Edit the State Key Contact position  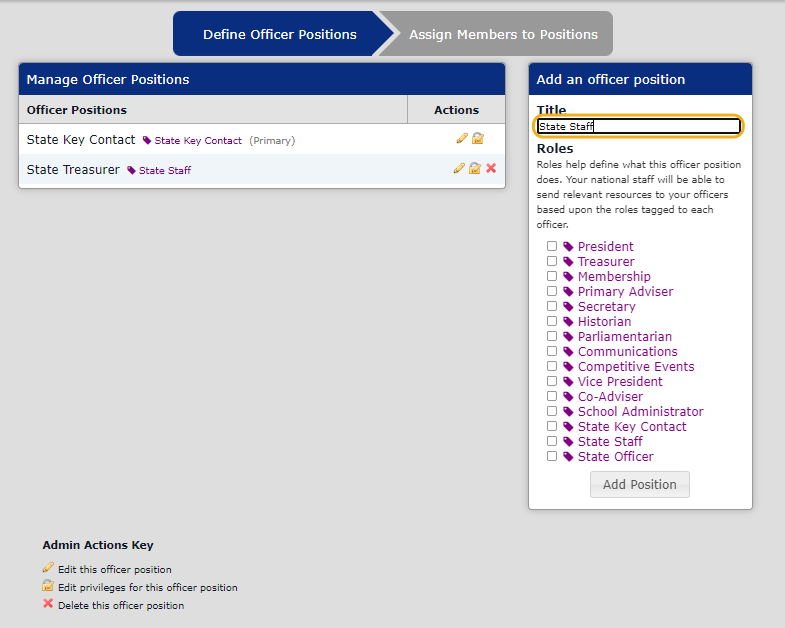462,138
